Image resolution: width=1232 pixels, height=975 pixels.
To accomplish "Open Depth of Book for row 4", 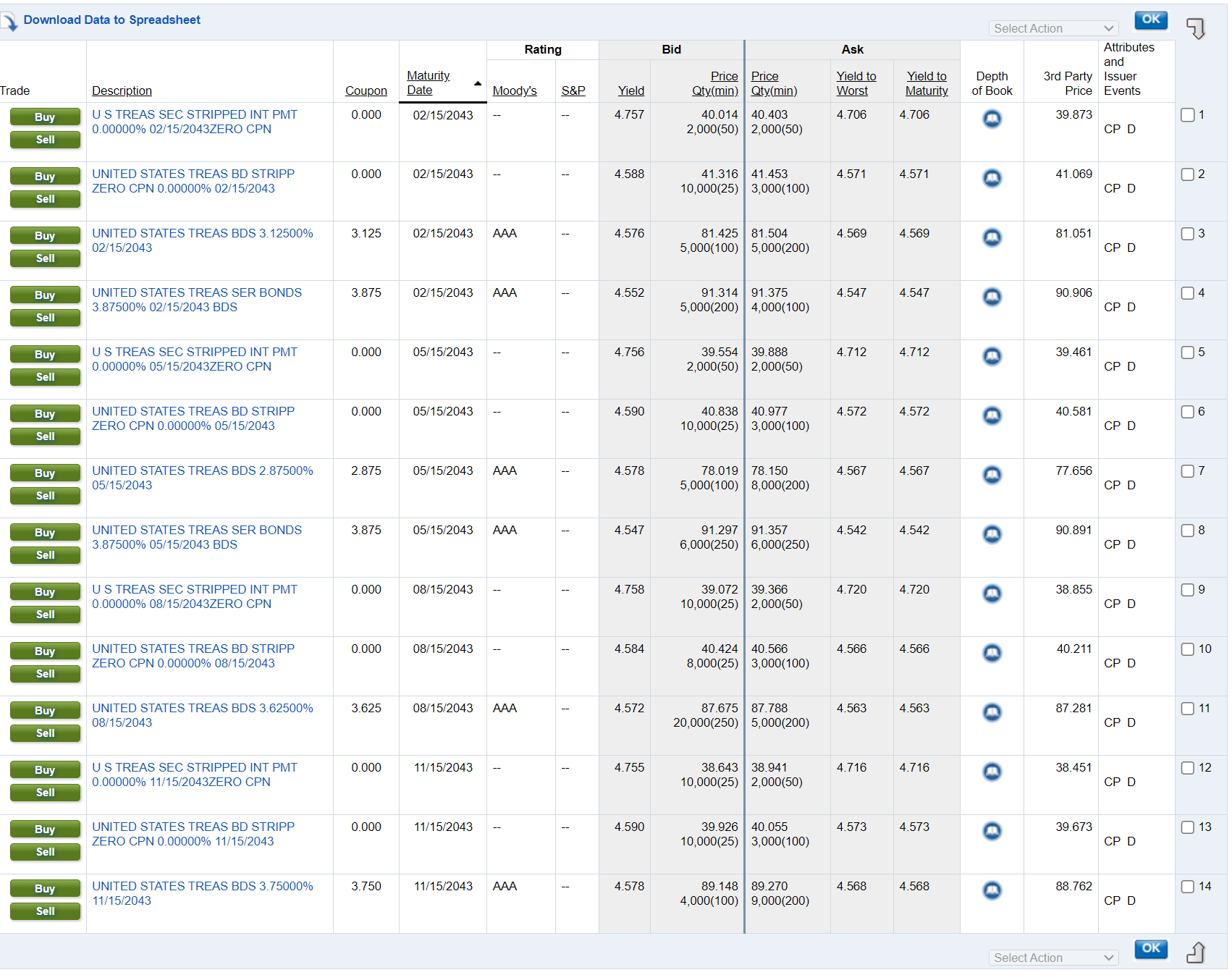I will [992, 297].
